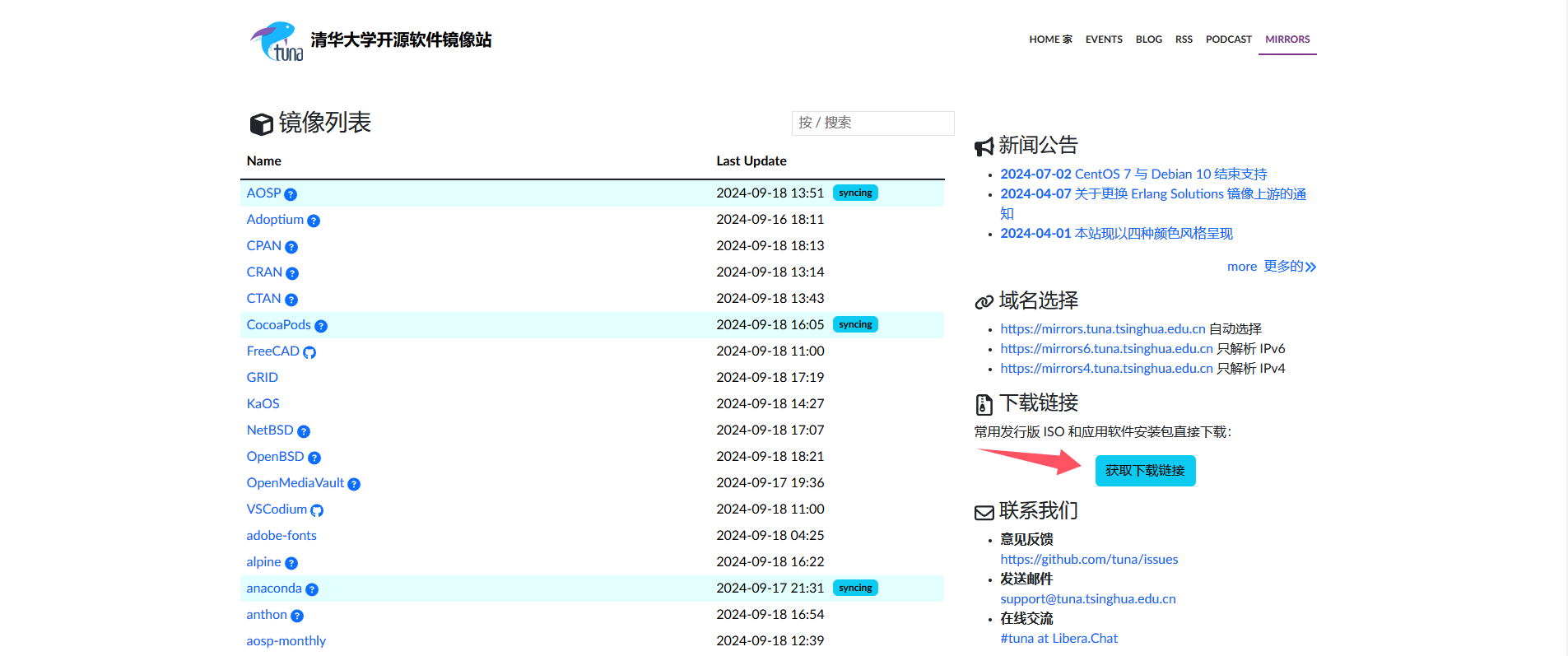The width and height of the screenshot is (1568, 656).
Task: Open PODCAST navigation item
Action: click(1229, 40)
